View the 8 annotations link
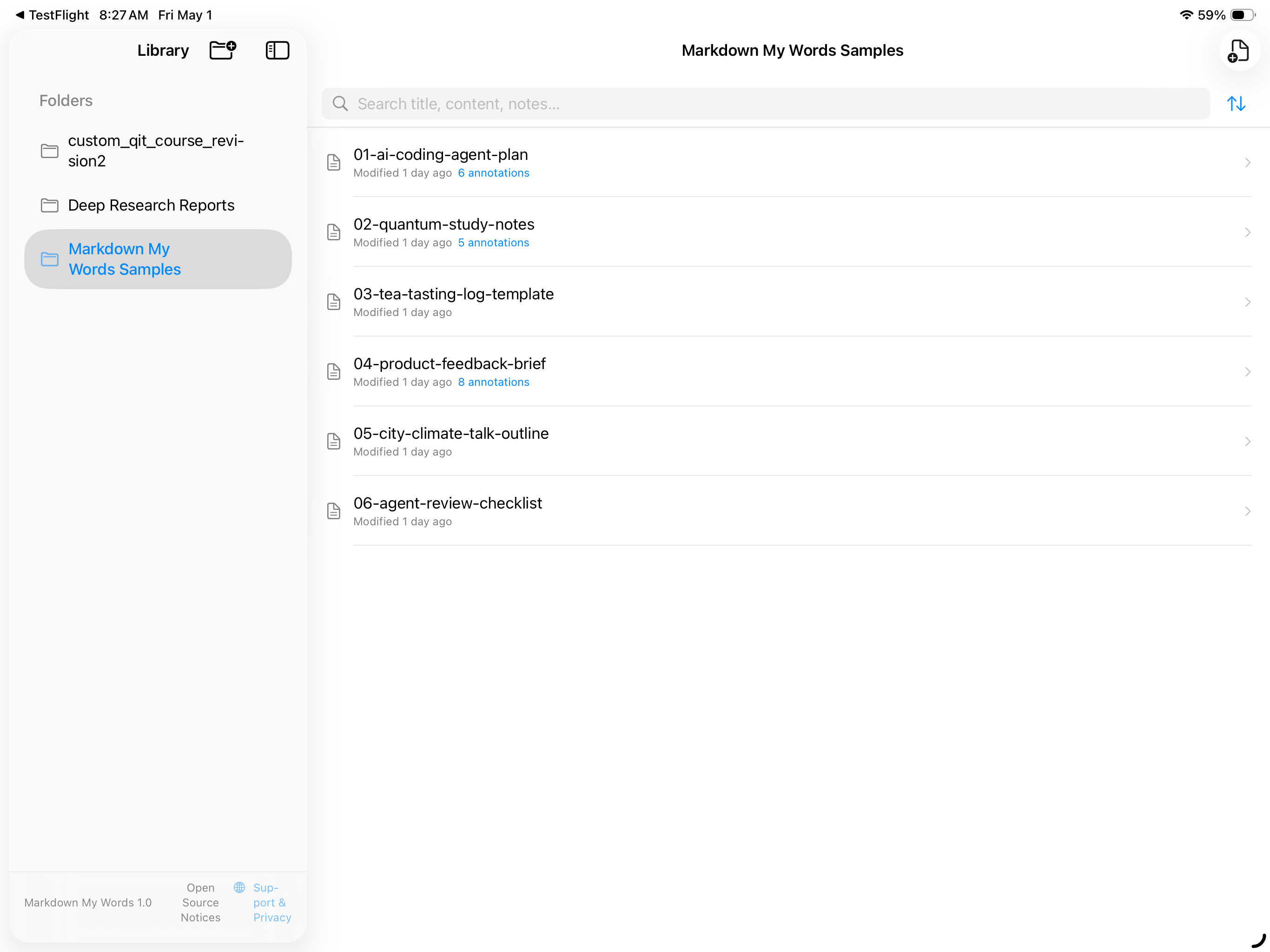The image size is (1270, 952). point(493,382)
